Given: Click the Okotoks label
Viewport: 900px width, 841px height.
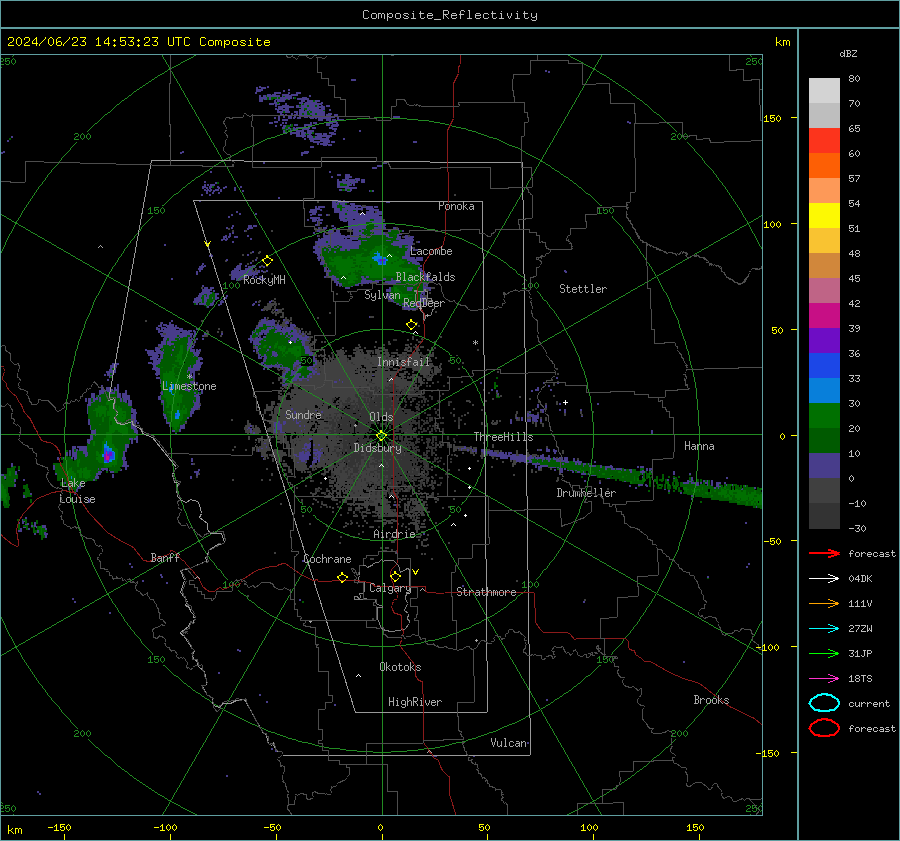Looking at the screenshot, I should [x=400, y=667].
